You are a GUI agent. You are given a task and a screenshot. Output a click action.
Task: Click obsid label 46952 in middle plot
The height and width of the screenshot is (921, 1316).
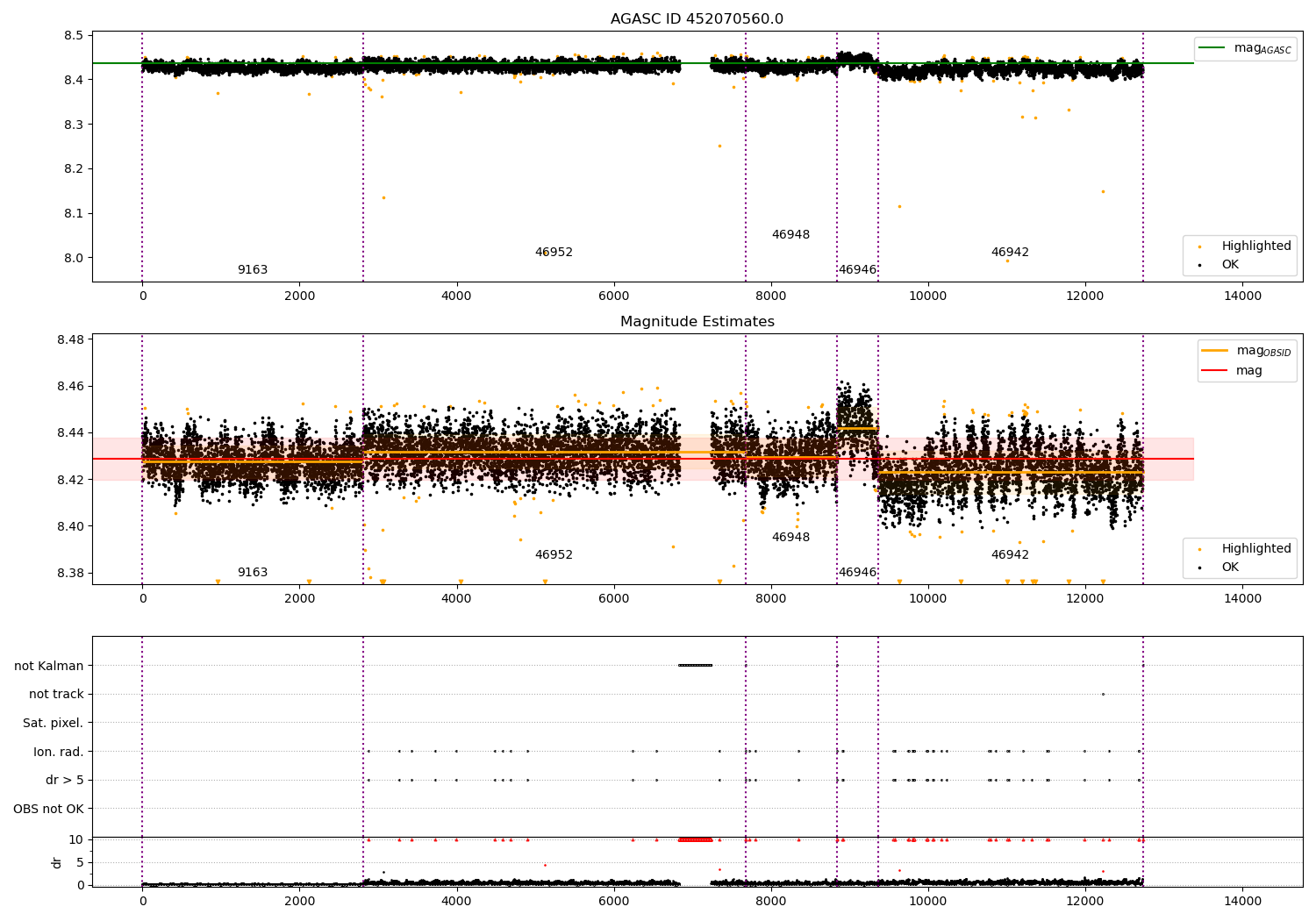click(x=554, y=554)
